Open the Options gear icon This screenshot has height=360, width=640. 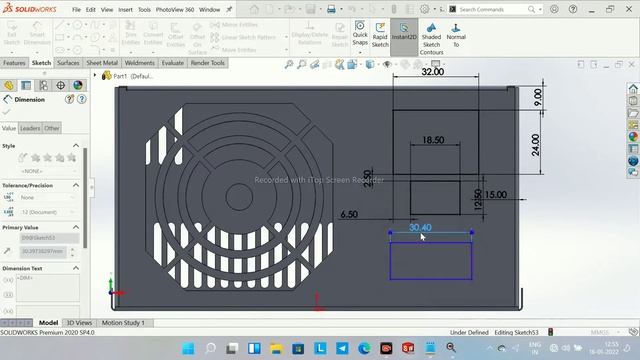click(424, 9)
